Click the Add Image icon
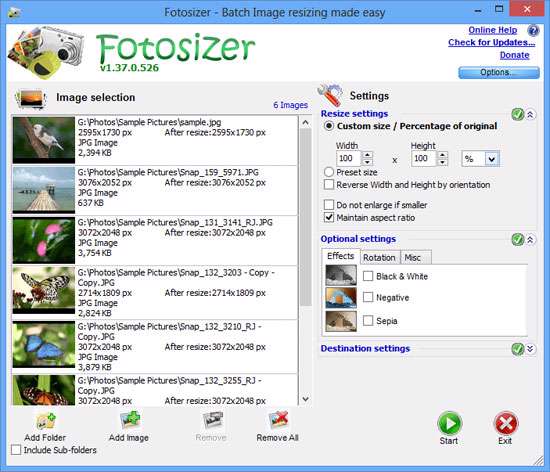 [129, 420]
